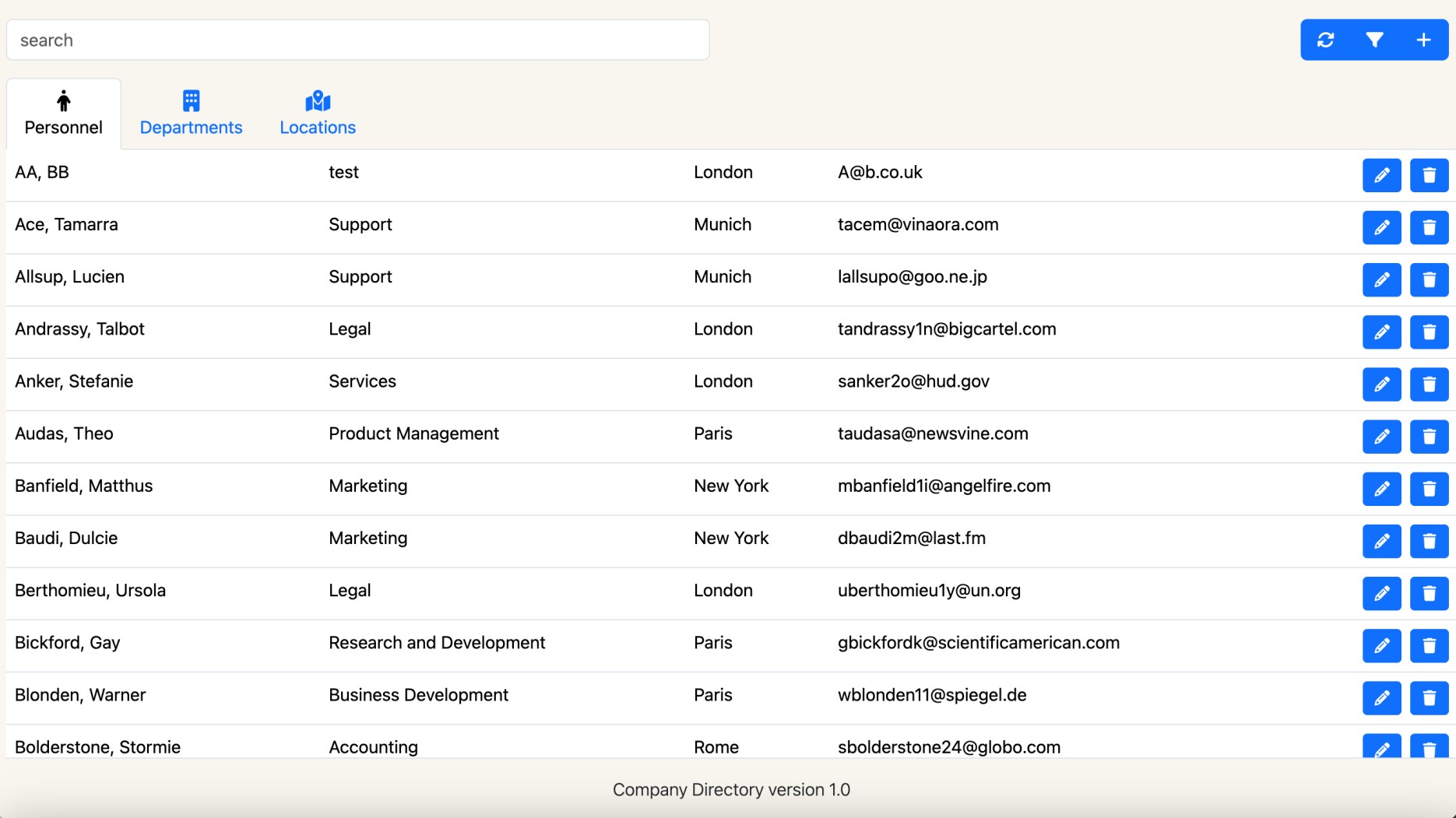
Task: Select the Bolderstone, Stormie row name
Action: pyautogui.click(x=97, y=746)
